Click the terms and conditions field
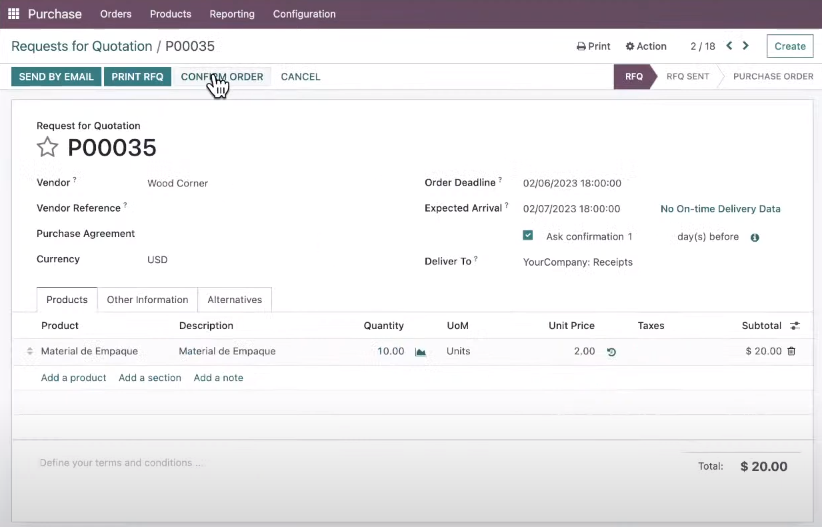The height and width of the screenshot is (527, 822). point(121,463)
